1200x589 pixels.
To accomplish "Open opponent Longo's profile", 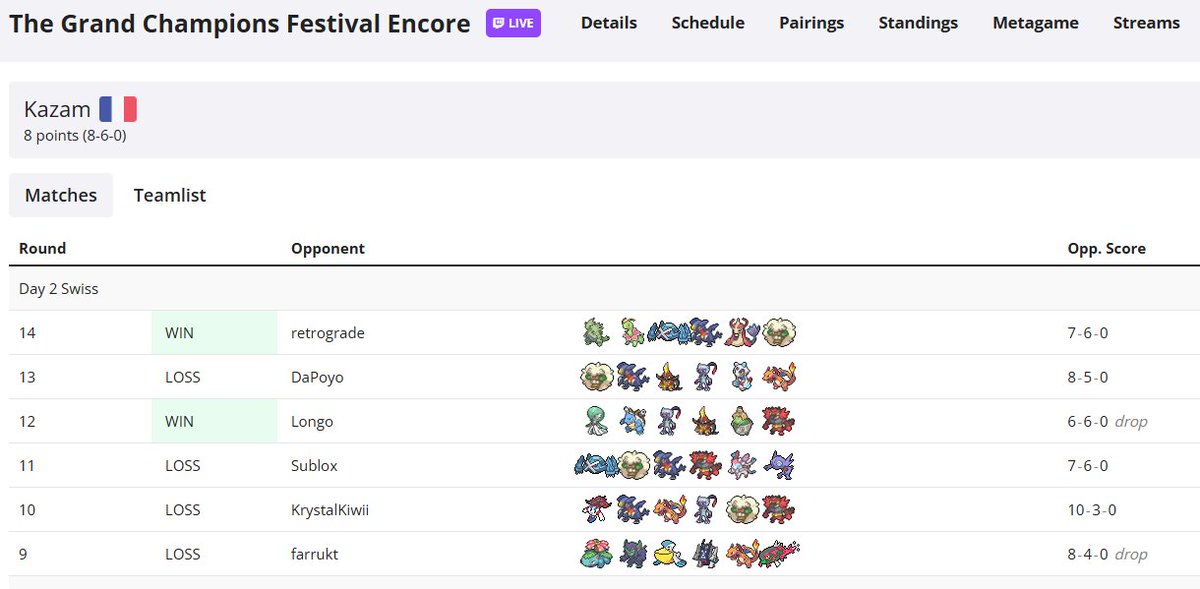I will (312, 421).
